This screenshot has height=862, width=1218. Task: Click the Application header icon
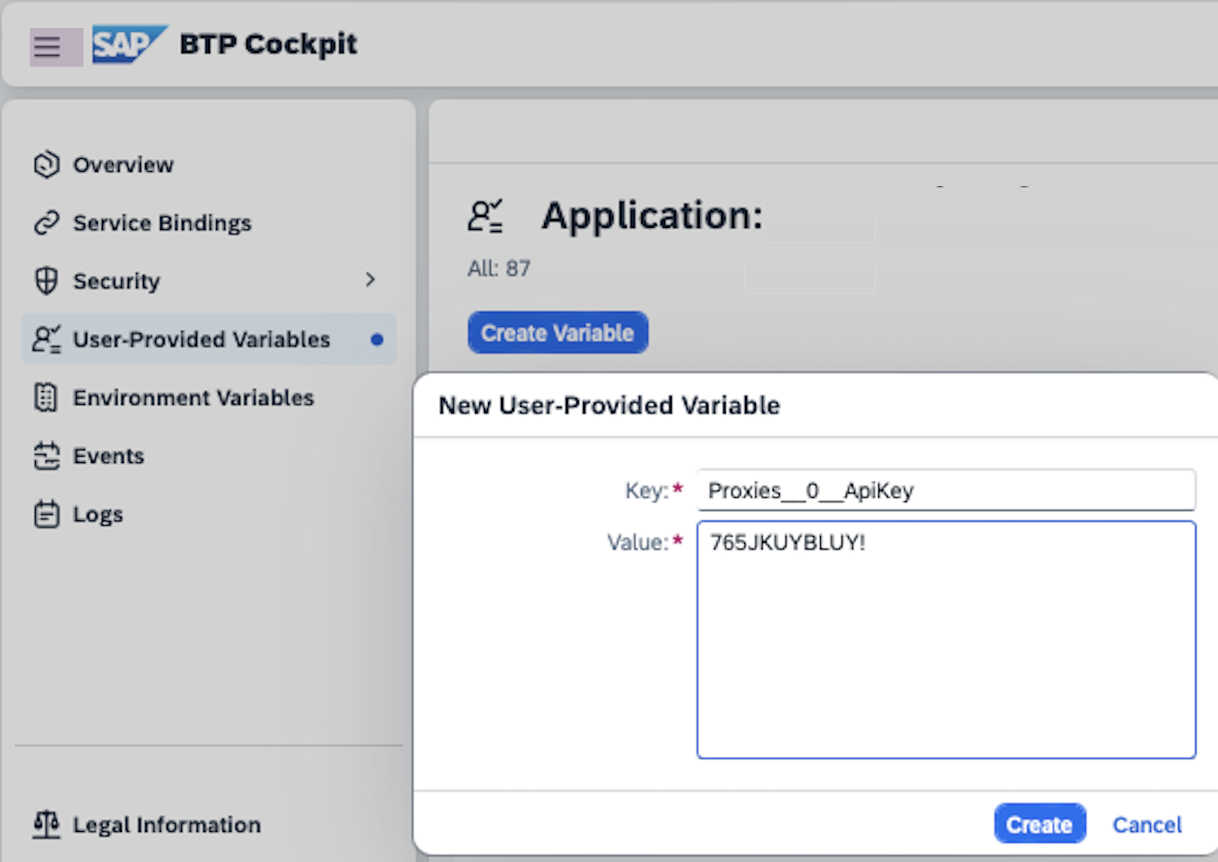pos(486,216)
